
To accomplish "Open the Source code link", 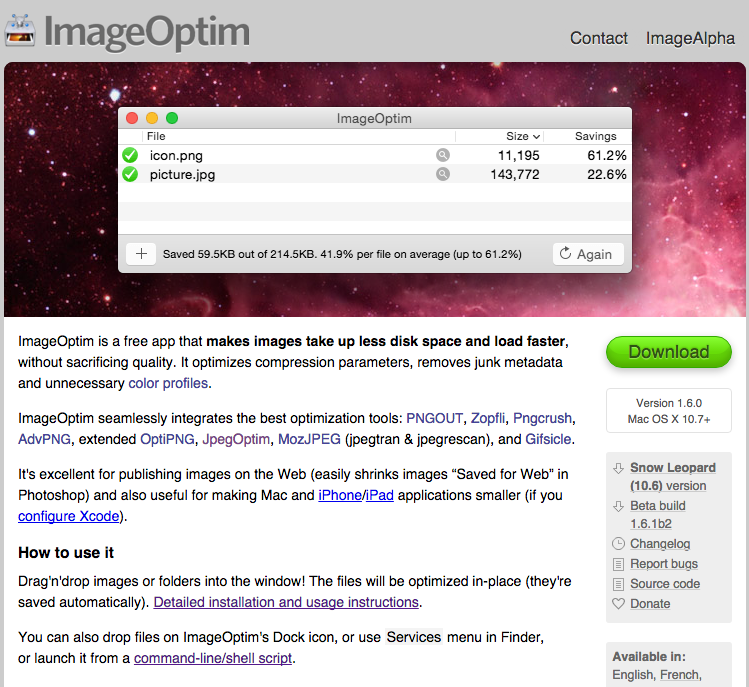I will coord(665,584).
